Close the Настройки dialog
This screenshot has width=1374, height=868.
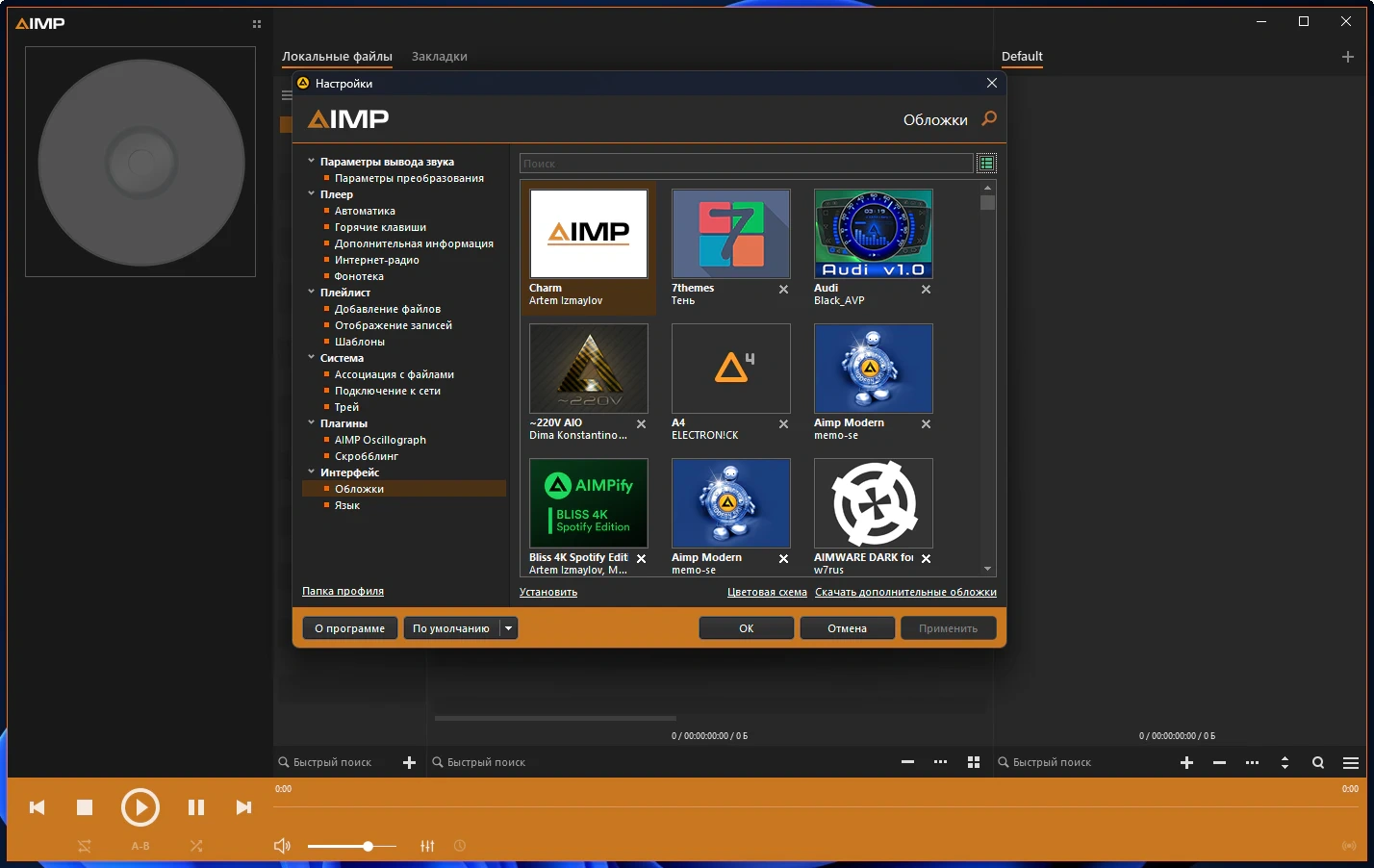992,84
